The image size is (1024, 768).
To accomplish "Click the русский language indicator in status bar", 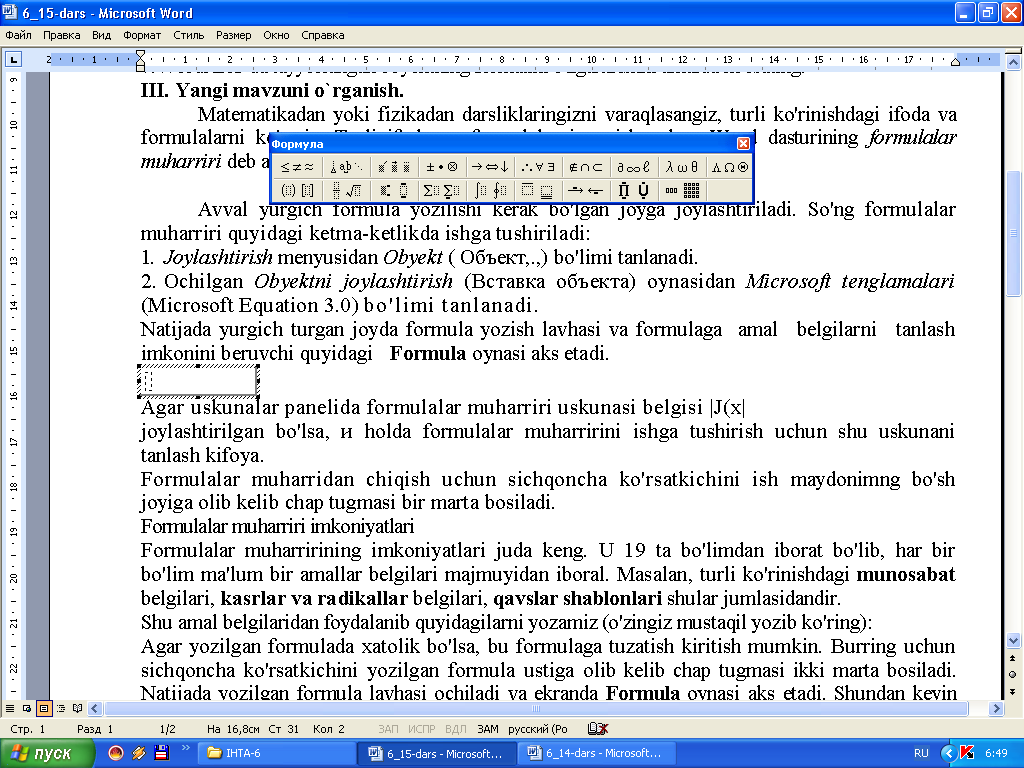I will 537,729.
